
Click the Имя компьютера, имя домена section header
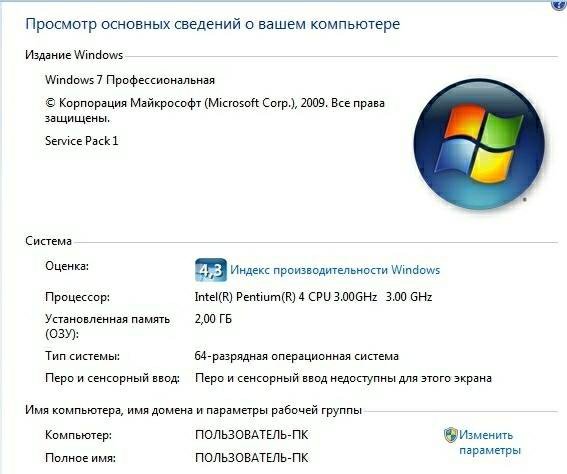[193, 410]
